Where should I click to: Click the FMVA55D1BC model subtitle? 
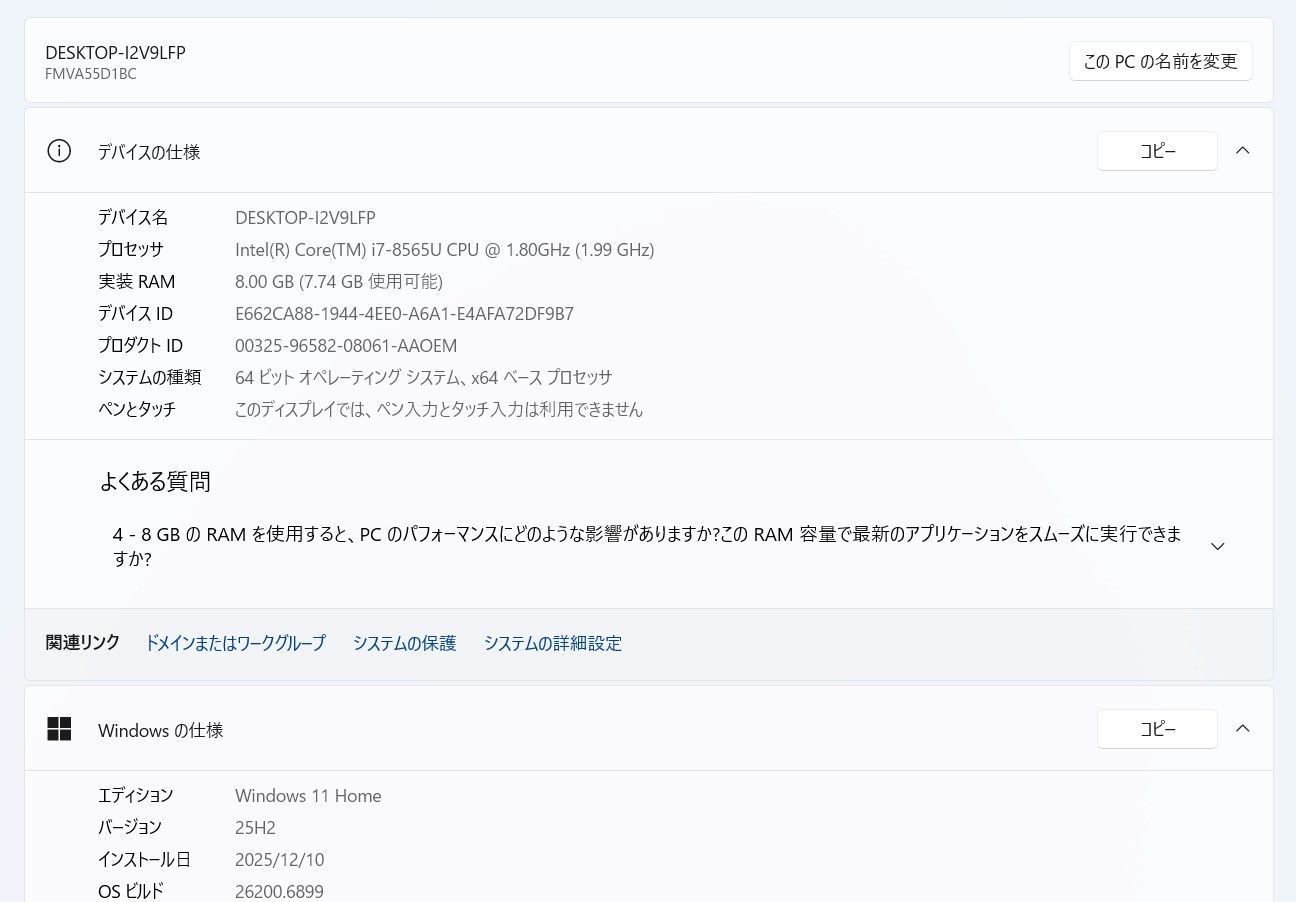point(91,73)
